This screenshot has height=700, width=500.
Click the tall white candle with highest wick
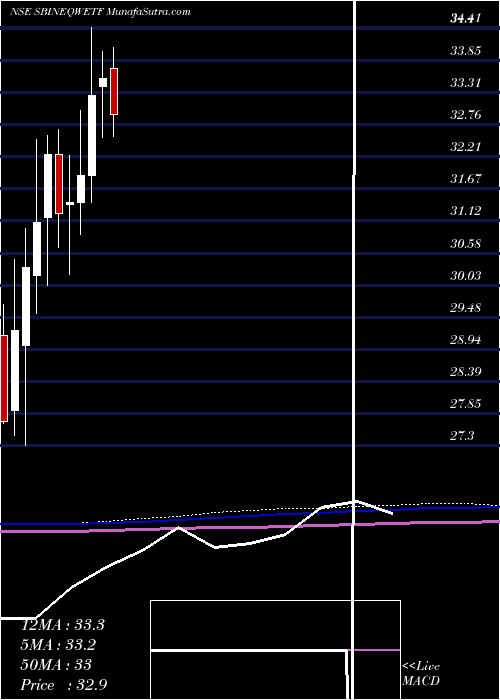(x=92, y=135)
